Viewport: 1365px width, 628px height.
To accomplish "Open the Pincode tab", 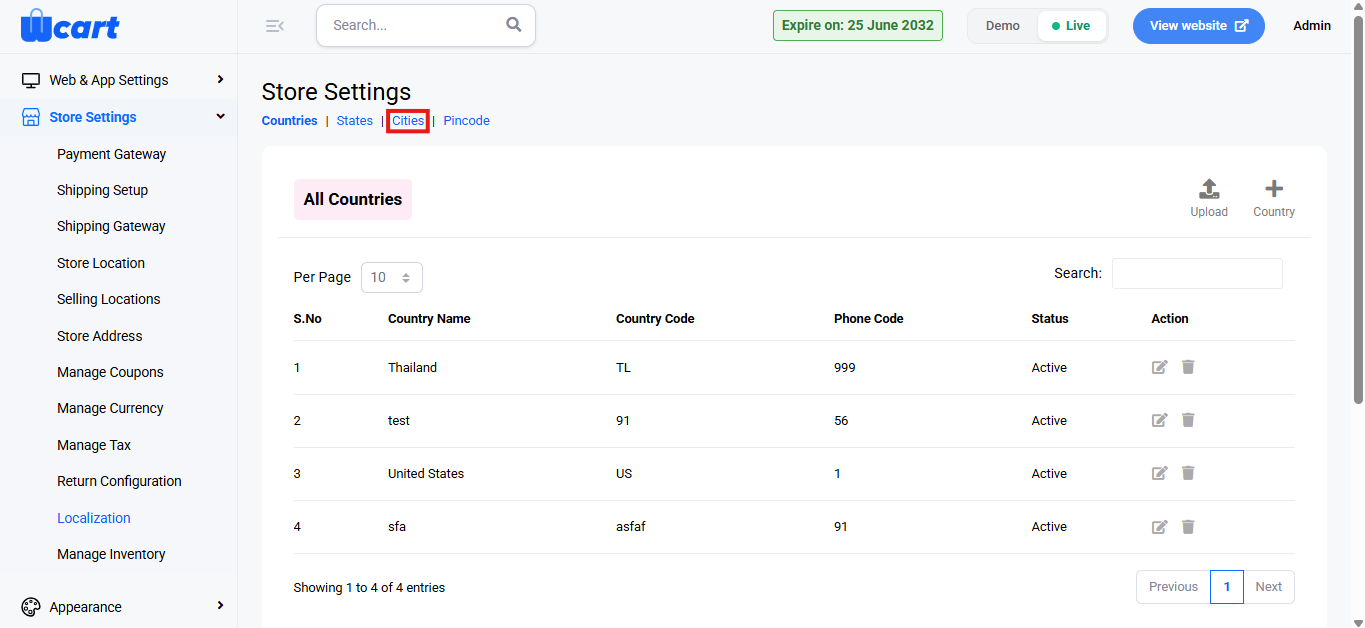I will tap(467, 120).
